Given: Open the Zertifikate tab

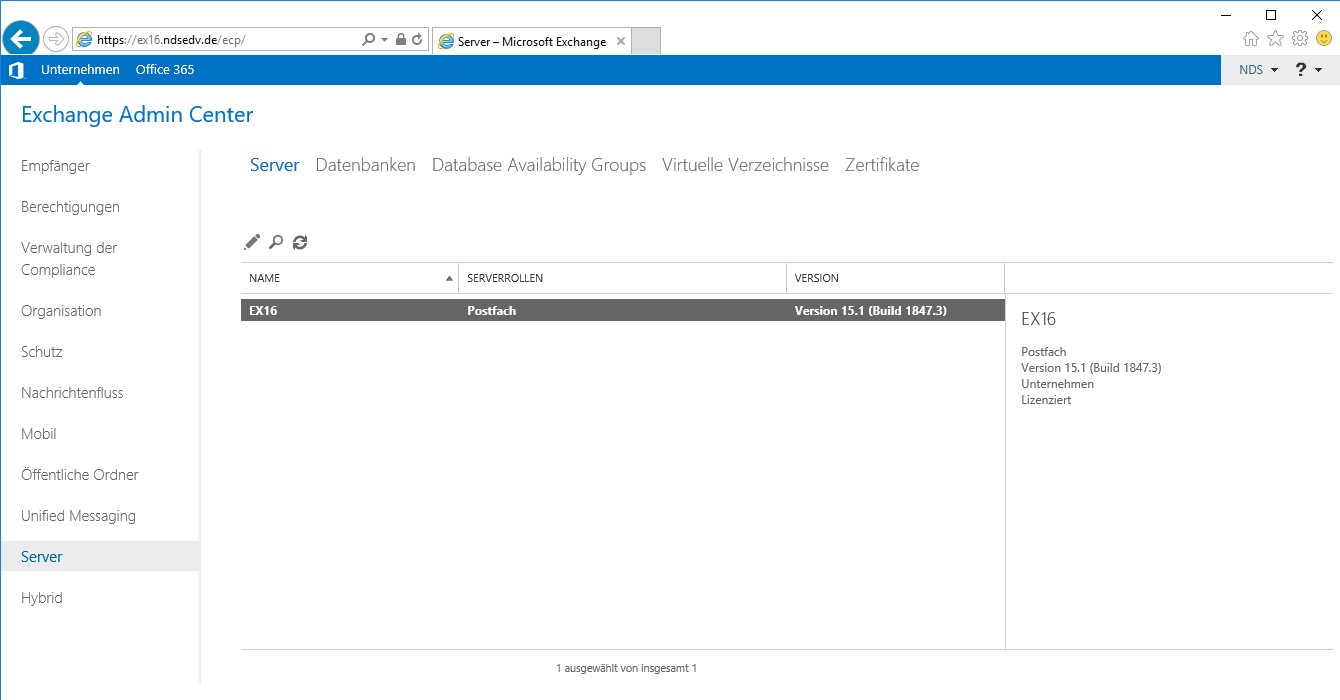Looking at the screenshot, I should point(881,165).
